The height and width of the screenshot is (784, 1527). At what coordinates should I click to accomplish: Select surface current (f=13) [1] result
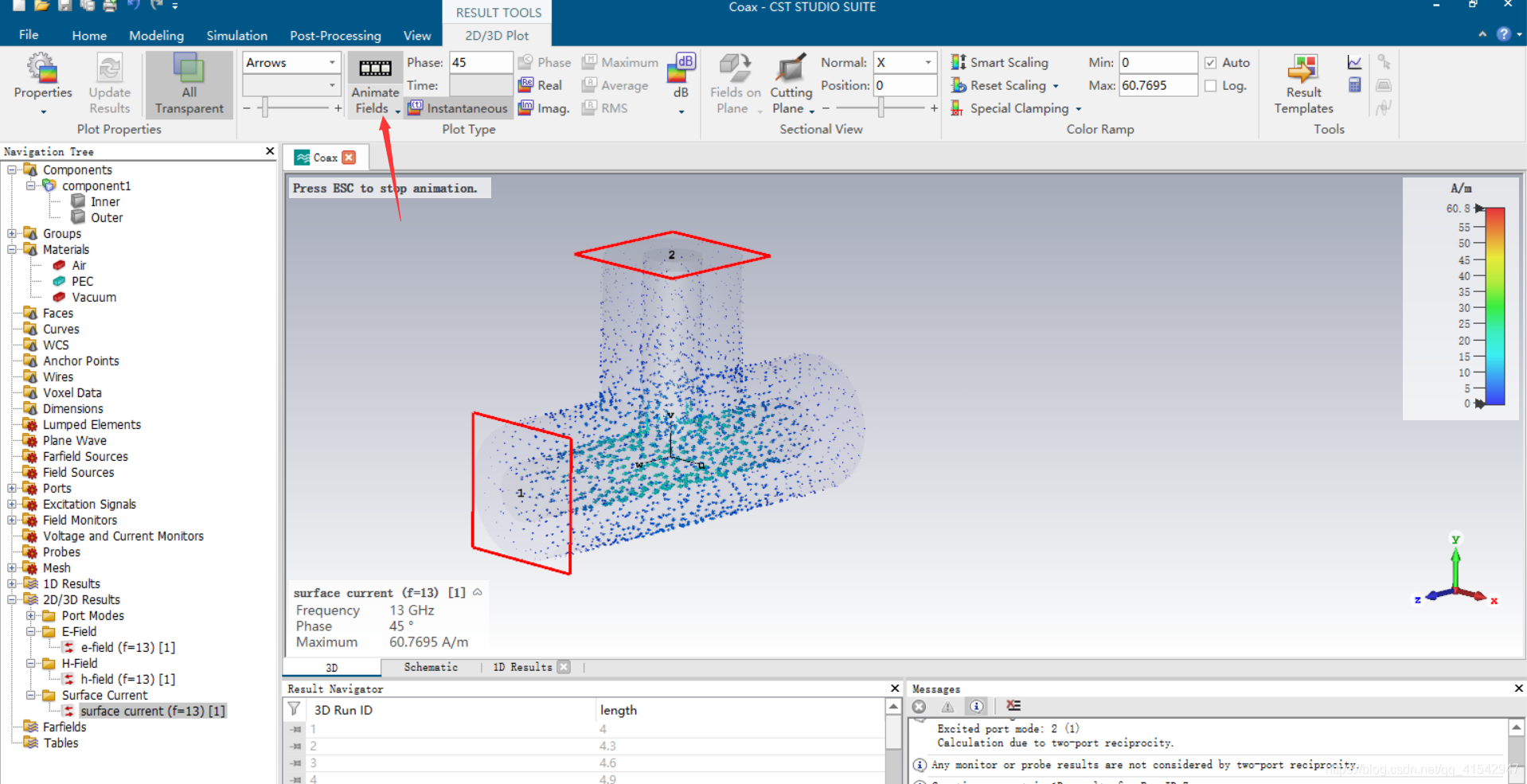coord(152,711)
